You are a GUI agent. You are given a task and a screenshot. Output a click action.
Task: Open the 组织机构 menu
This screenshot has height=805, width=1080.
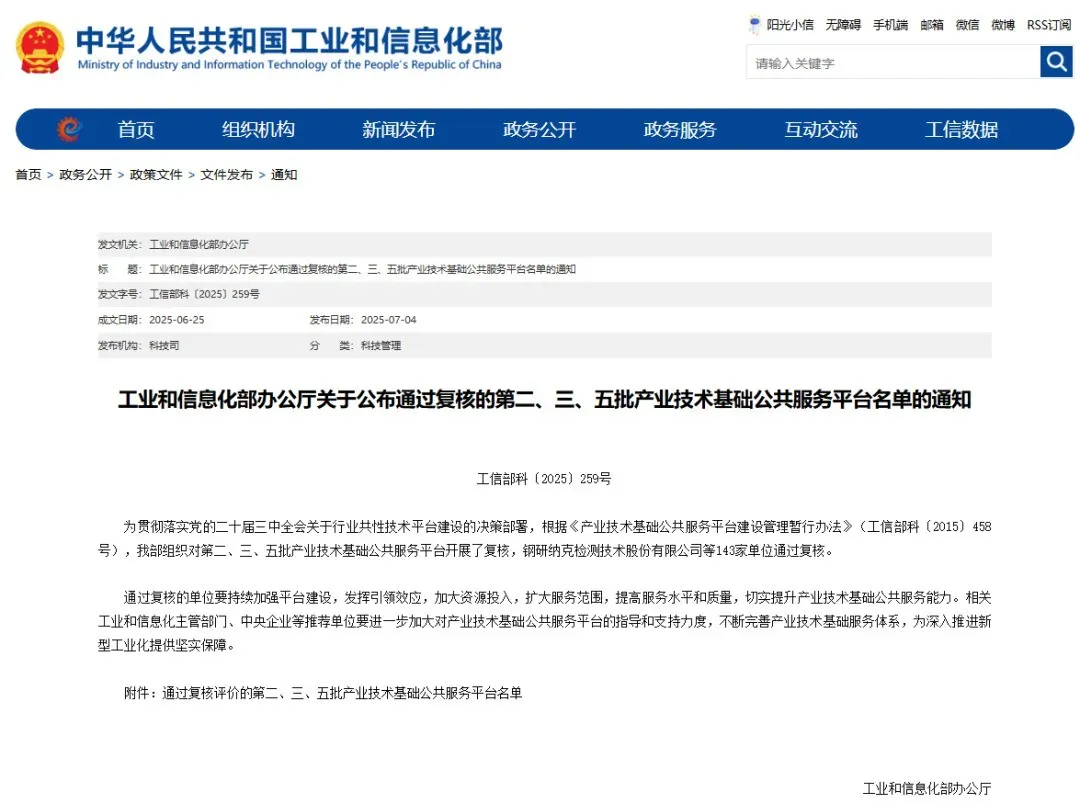258,130
